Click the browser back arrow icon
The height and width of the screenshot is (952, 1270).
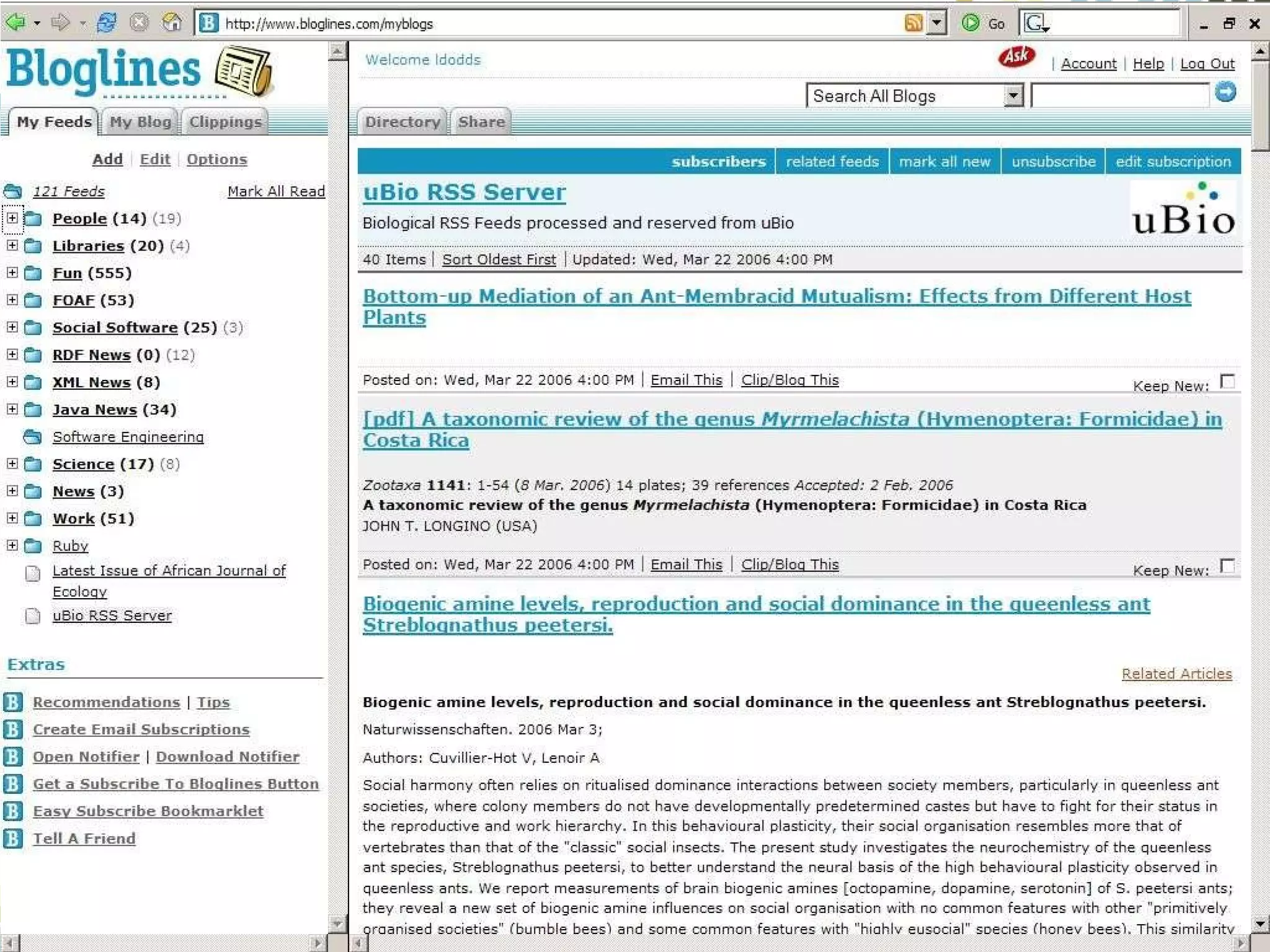[x=16, y=23]
